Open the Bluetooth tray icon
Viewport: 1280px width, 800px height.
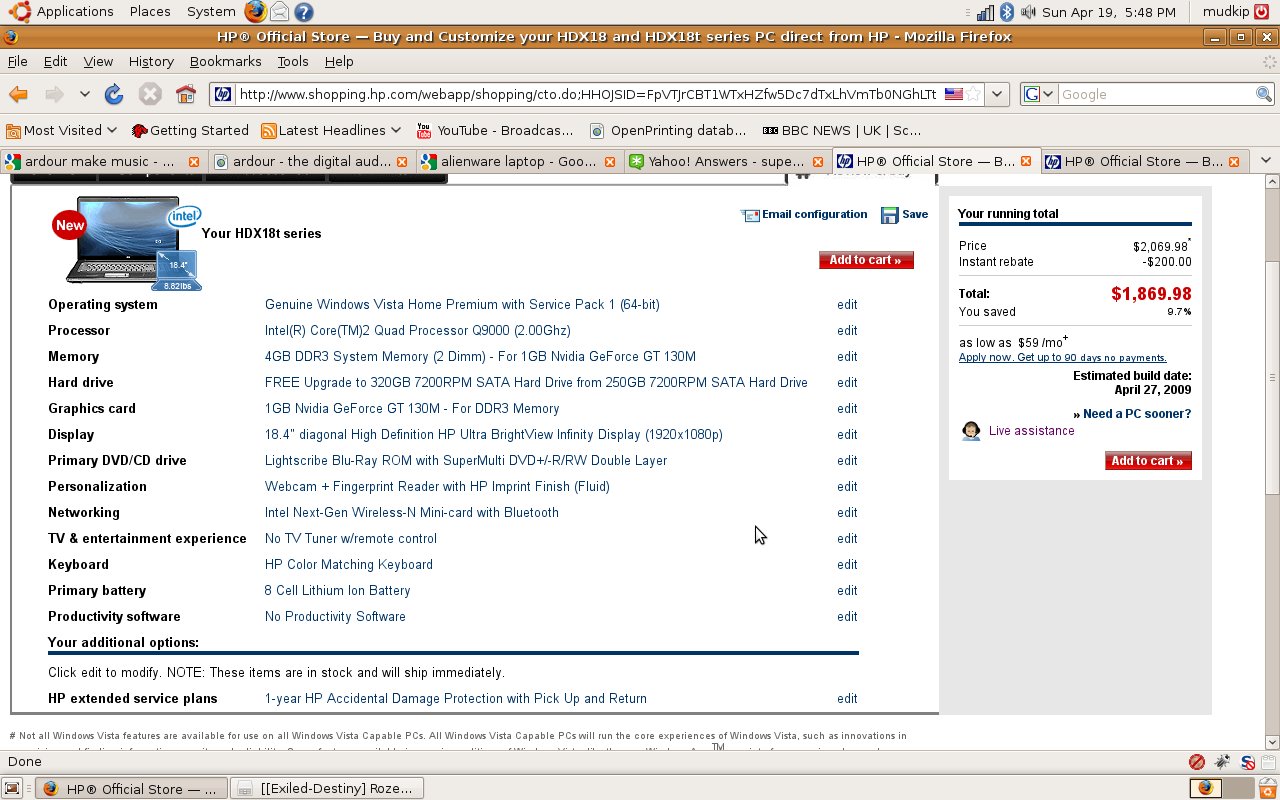(x=1008, y=12)
